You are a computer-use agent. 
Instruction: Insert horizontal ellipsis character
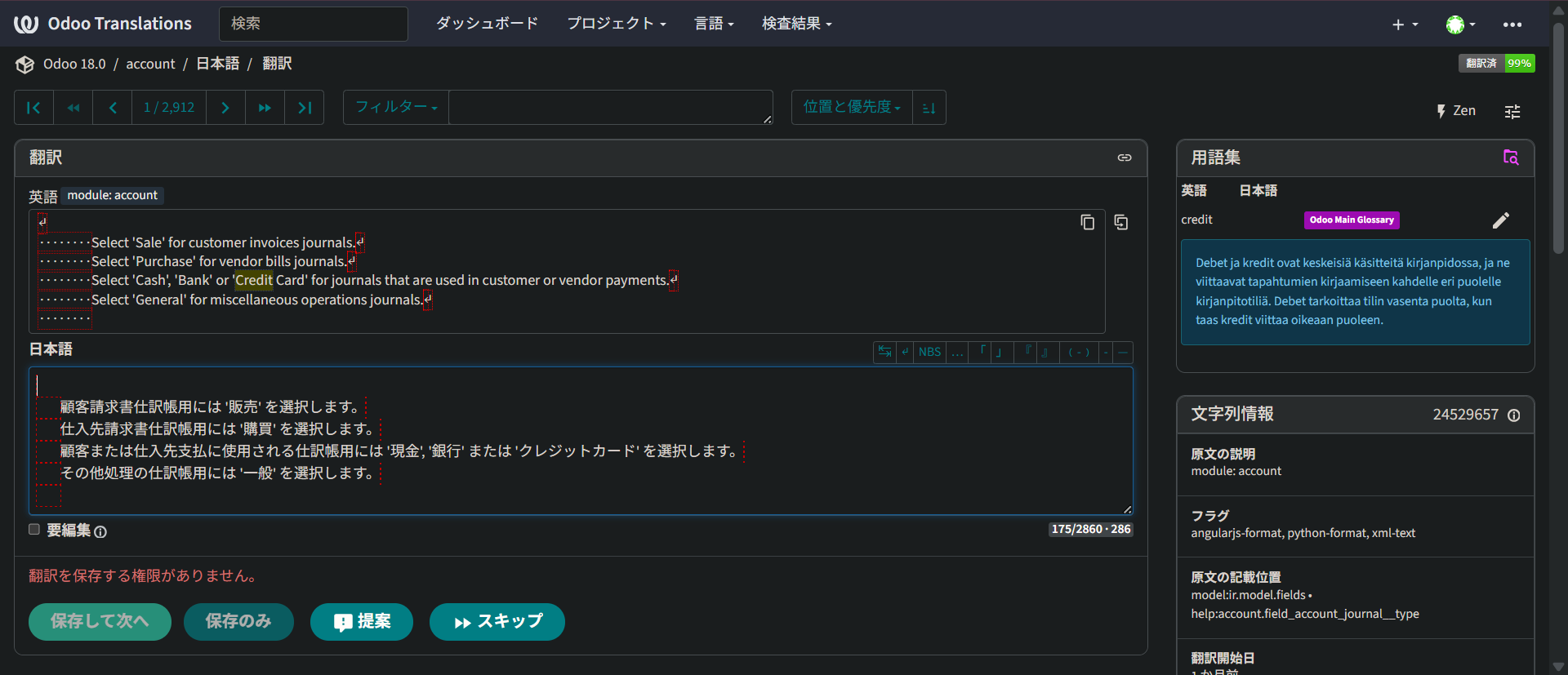(957, 352)
